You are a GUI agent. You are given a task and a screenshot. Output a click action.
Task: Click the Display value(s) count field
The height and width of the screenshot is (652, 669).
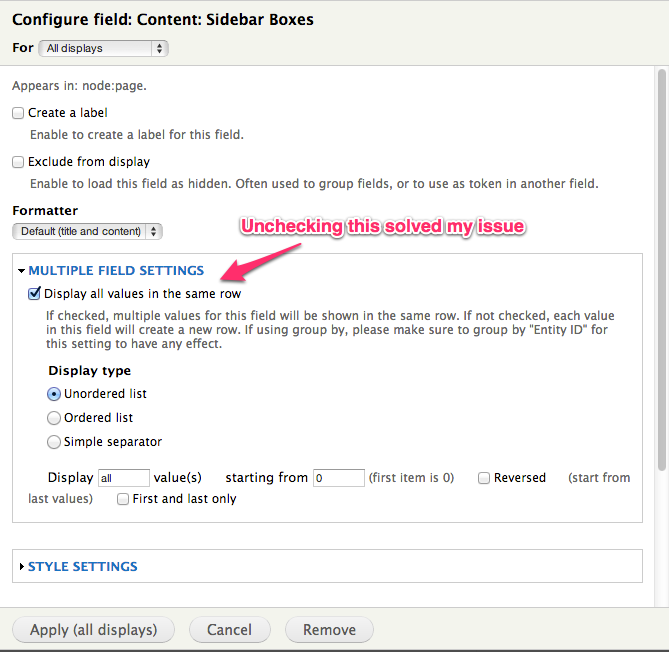point(124,478)
